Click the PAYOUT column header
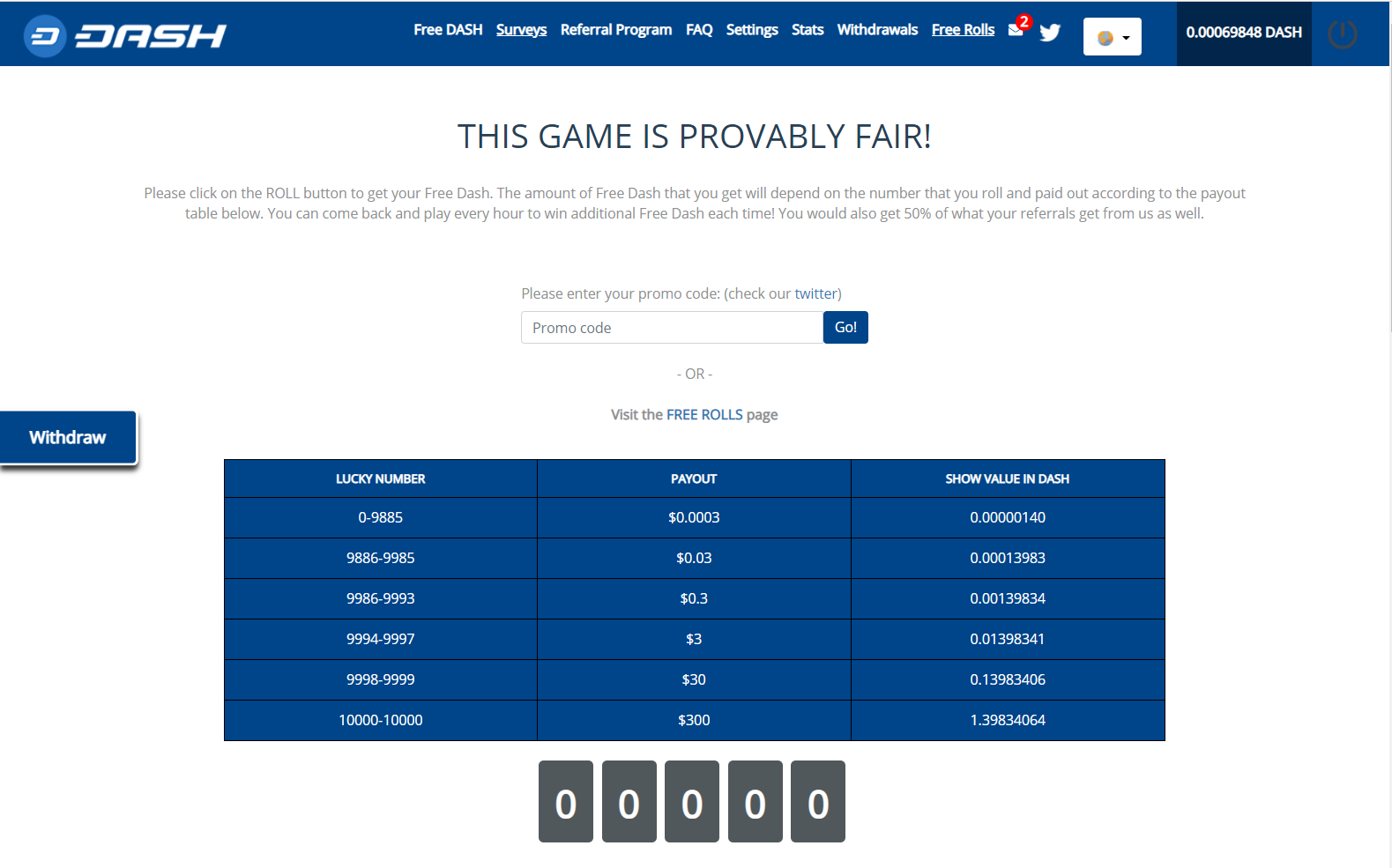This screenshot has width=1392, height=868. click(694, 479)
